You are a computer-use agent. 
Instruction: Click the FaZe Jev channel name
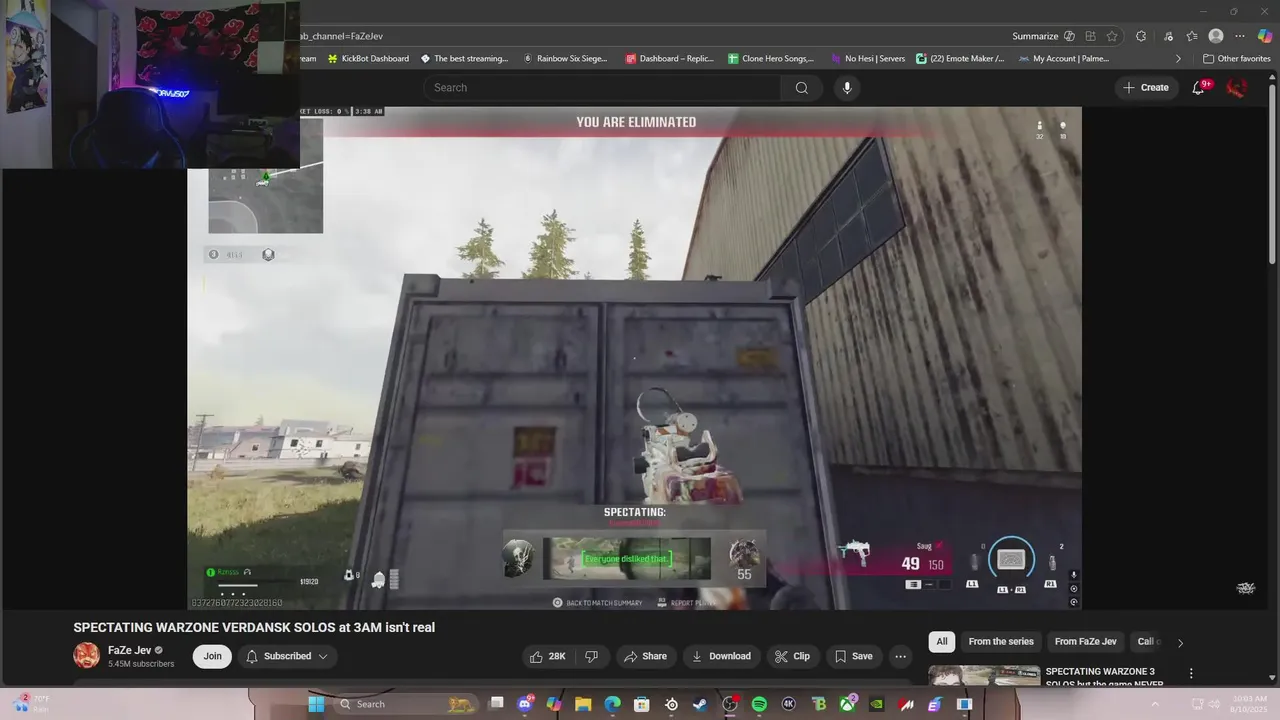pos(129,650)
